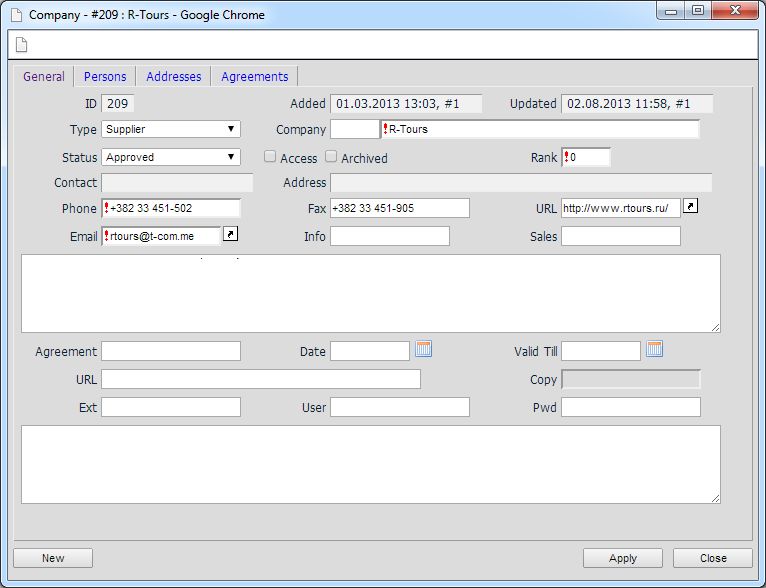Click the New button
The width and height of the screenshot is (766, 588).
[53, 558]
